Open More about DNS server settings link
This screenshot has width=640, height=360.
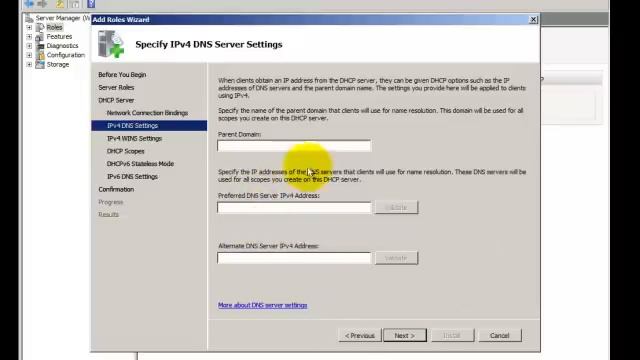[262, 305]
